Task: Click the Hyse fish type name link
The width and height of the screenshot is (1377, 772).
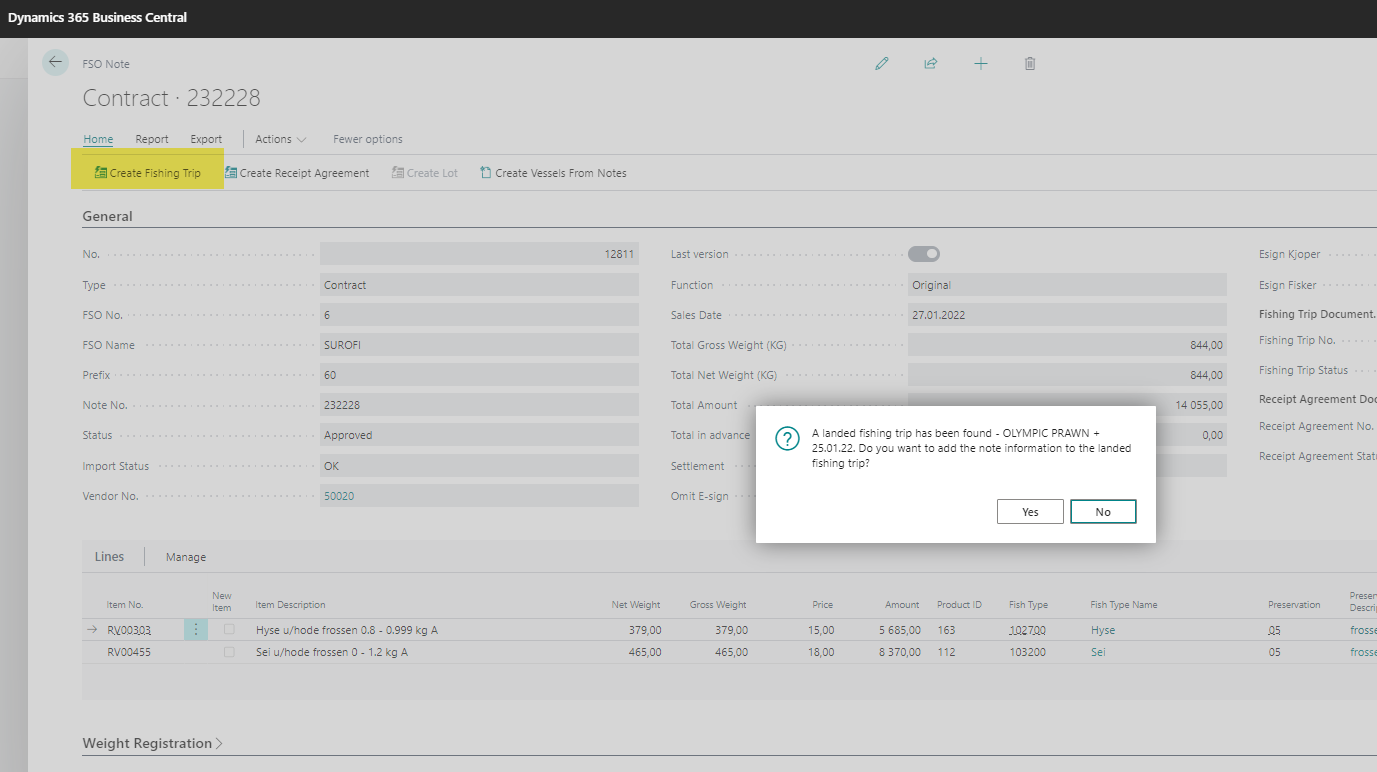Action: point(1103,630)
